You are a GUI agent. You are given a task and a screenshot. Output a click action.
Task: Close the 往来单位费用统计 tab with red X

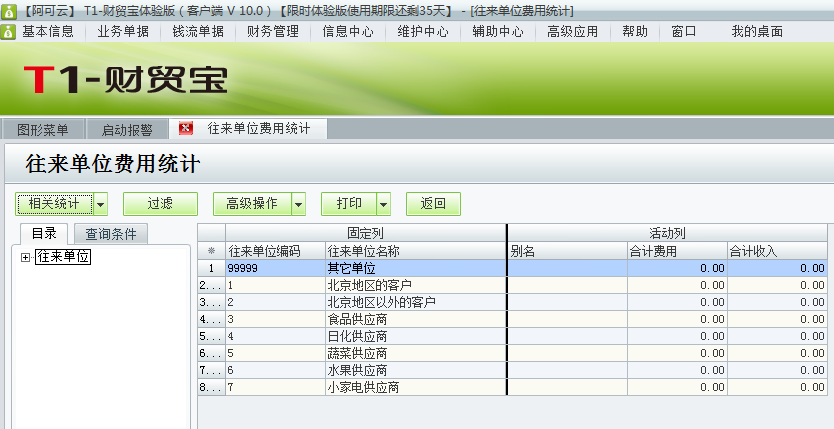[x=186, y=128]
